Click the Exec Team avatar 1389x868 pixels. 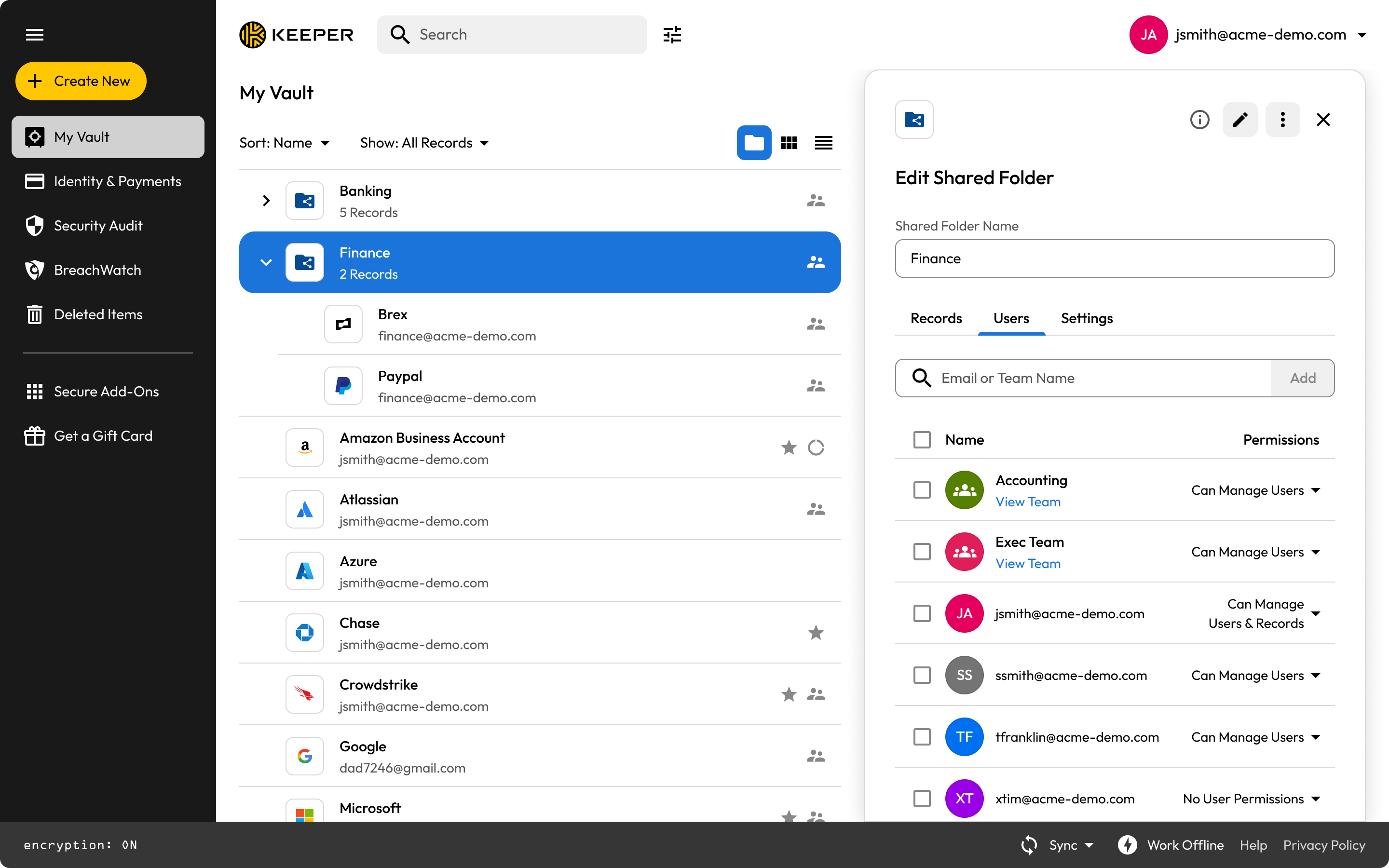click(964, 552)
